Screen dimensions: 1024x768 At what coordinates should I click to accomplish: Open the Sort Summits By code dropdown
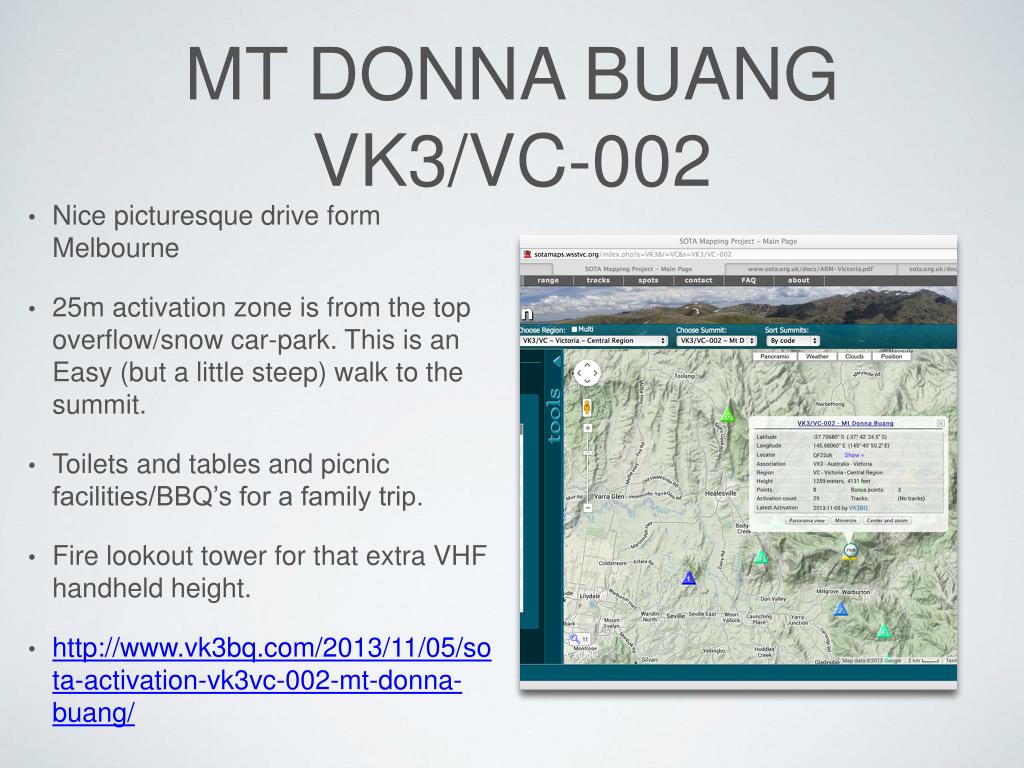coord(793,341)
